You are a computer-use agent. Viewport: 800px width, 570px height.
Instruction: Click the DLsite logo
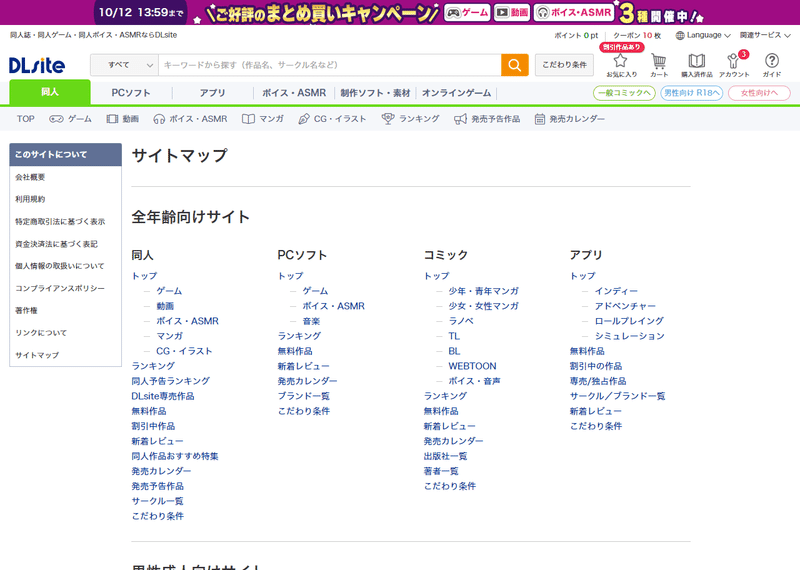[37, 65]
